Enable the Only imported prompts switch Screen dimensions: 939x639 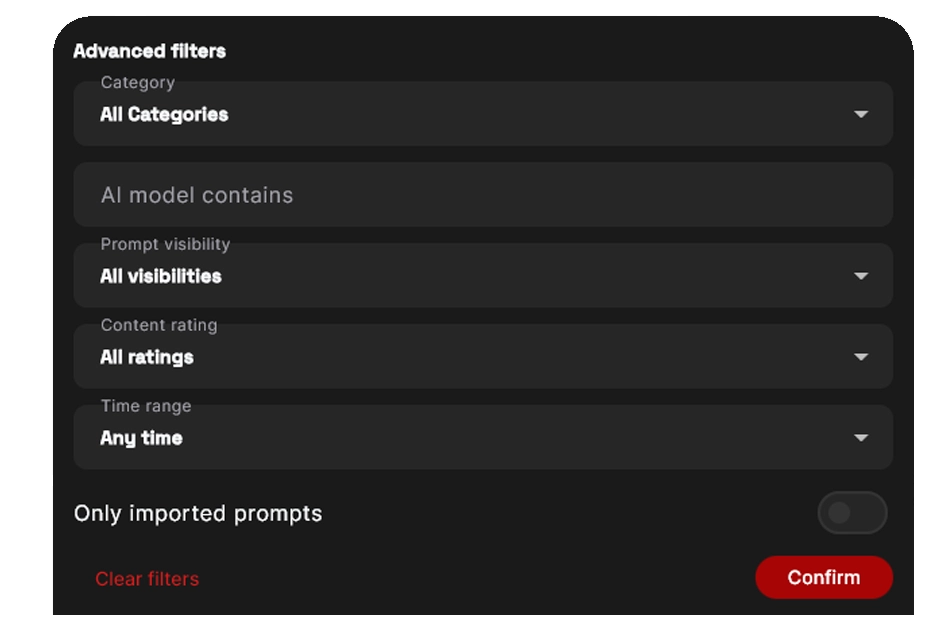tap(852, 513)
